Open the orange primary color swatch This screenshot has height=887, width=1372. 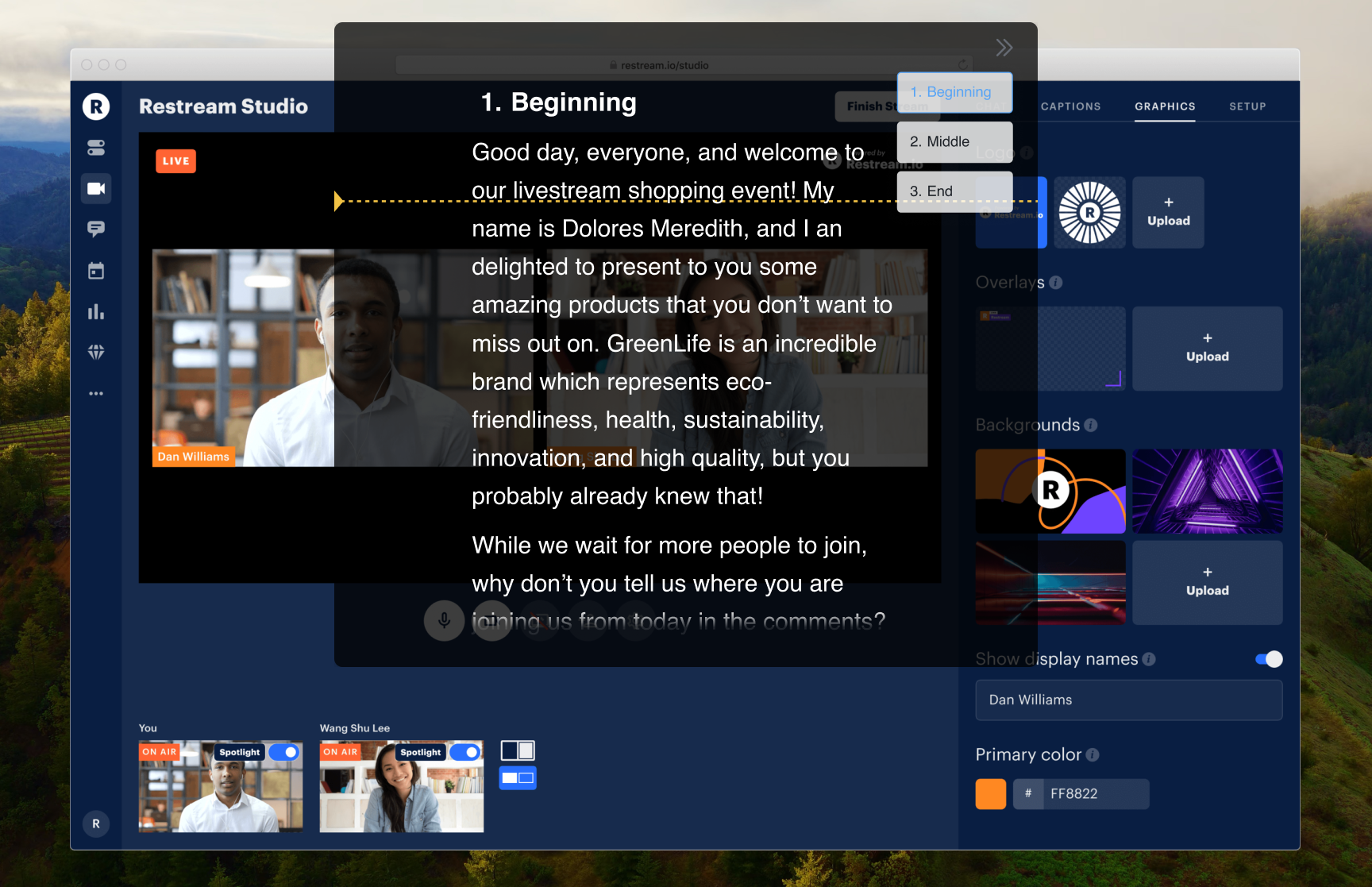point(990,794)
